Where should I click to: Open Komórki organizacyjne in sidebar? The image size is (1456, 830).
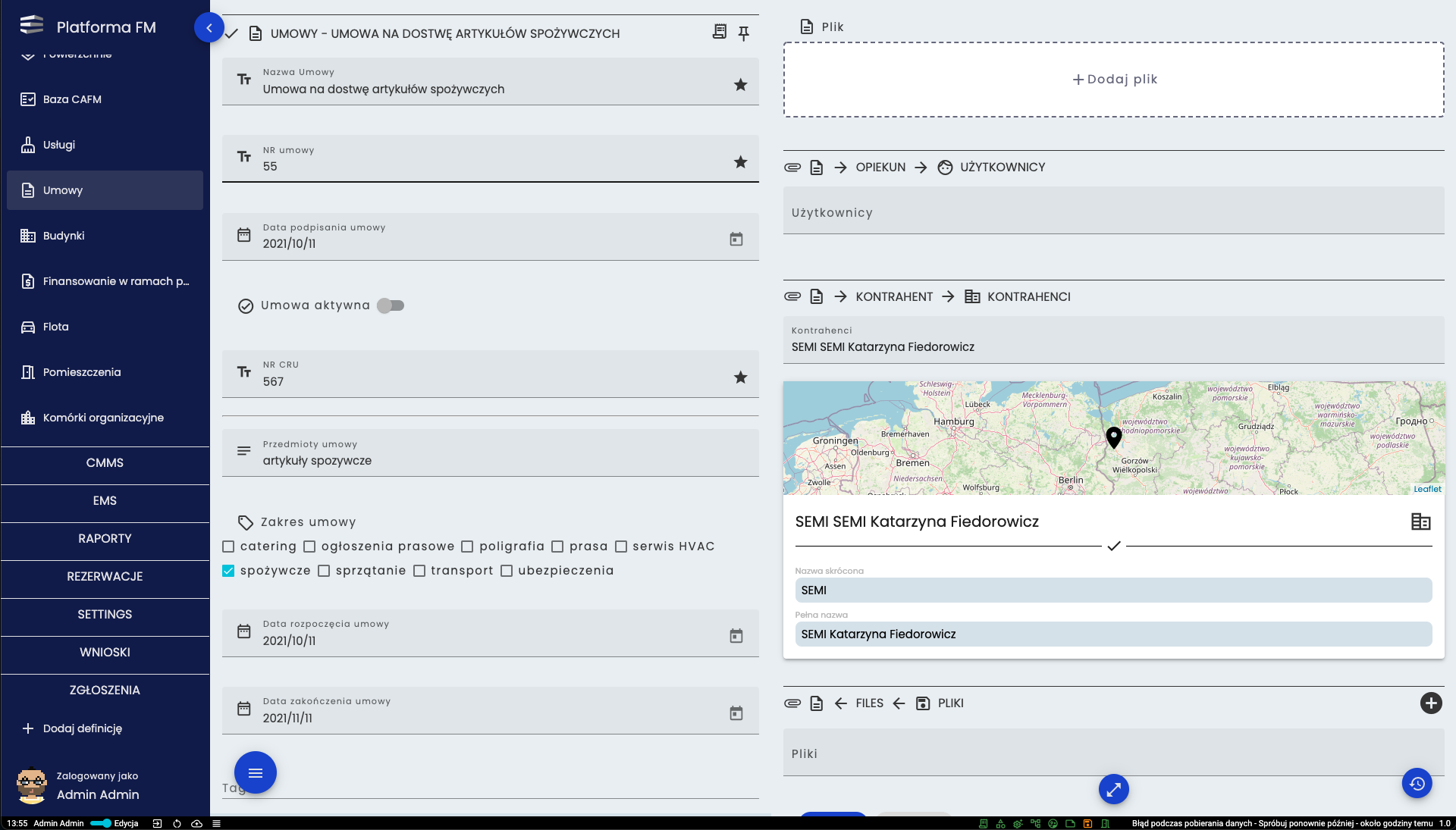tap(105, 418)
